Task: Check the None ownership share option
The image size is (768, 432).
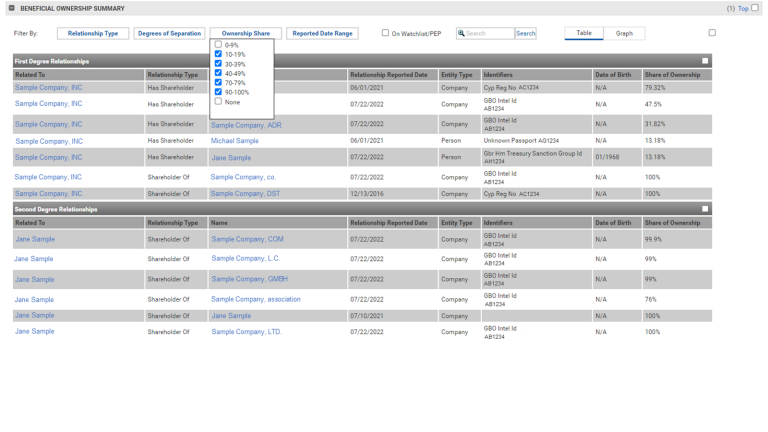Action: (x=218, y=102)
